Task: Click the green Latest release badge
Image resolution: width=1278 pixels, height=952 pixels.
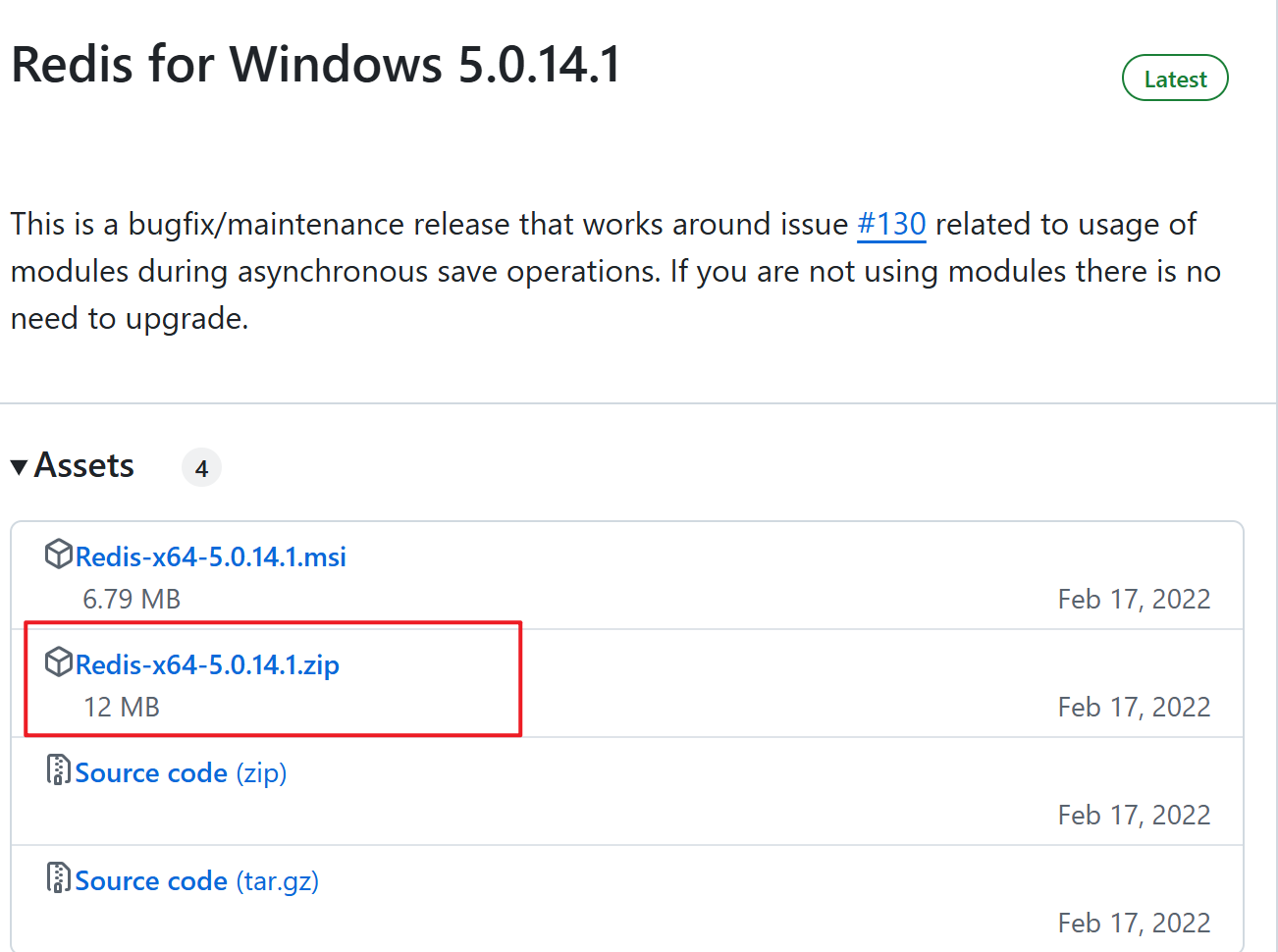Action: point(1175,79)
